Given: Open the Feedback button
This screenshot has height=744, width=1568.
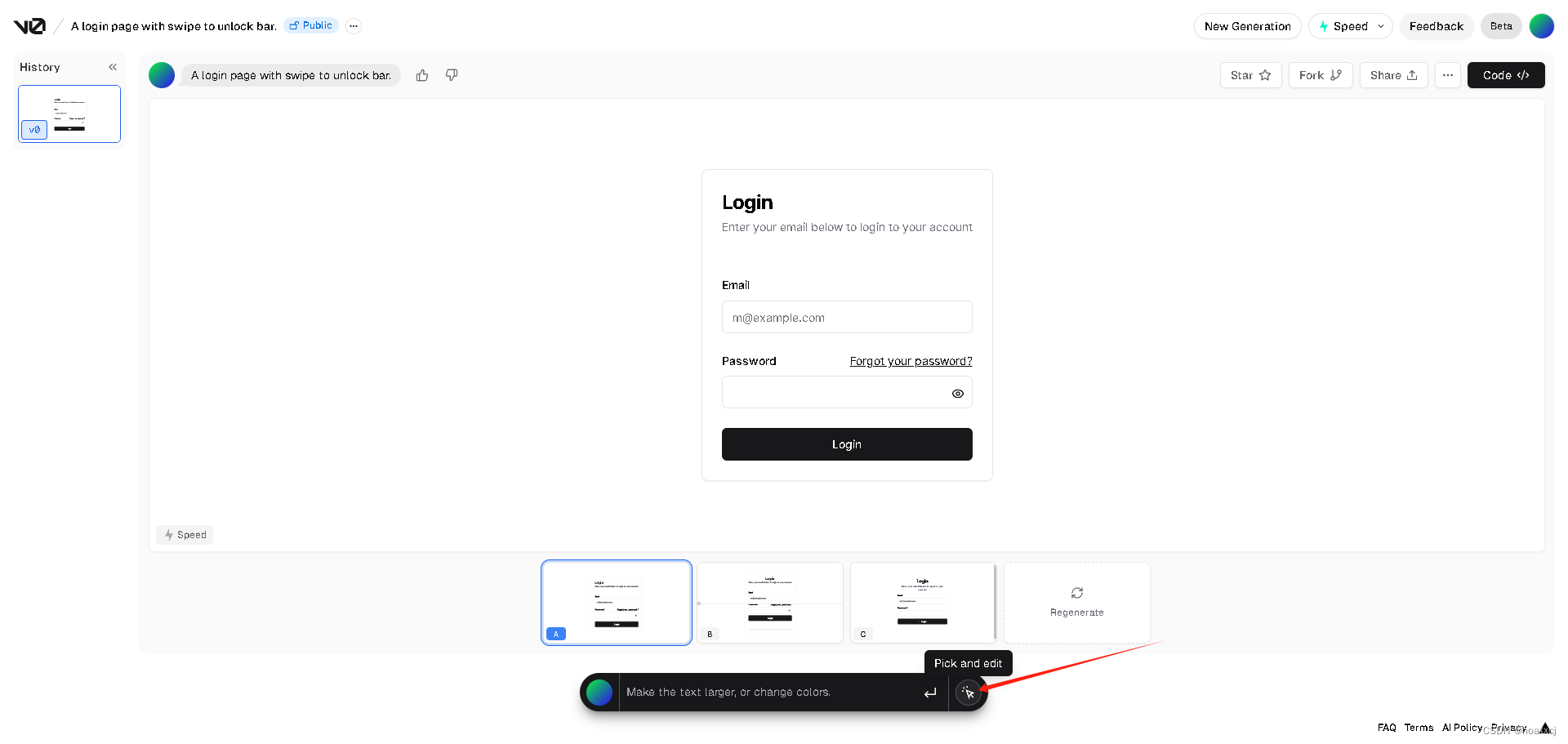Looking at the screenshot, I should (x=1437, y=26).
